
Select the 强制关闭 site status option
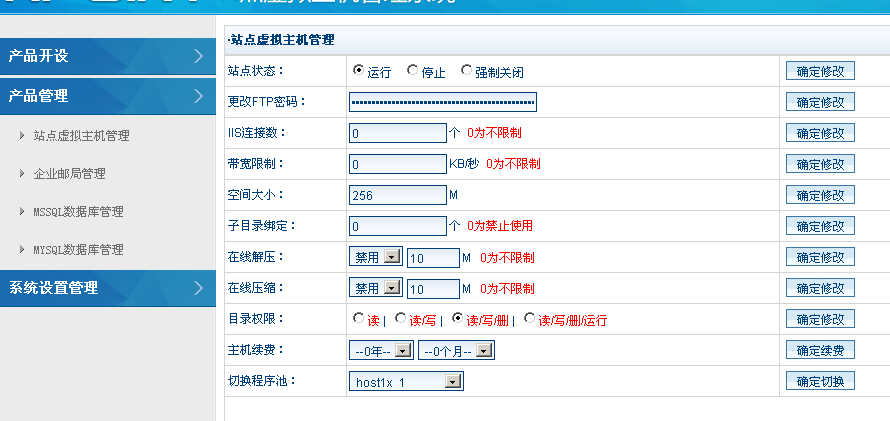(466, 71)
